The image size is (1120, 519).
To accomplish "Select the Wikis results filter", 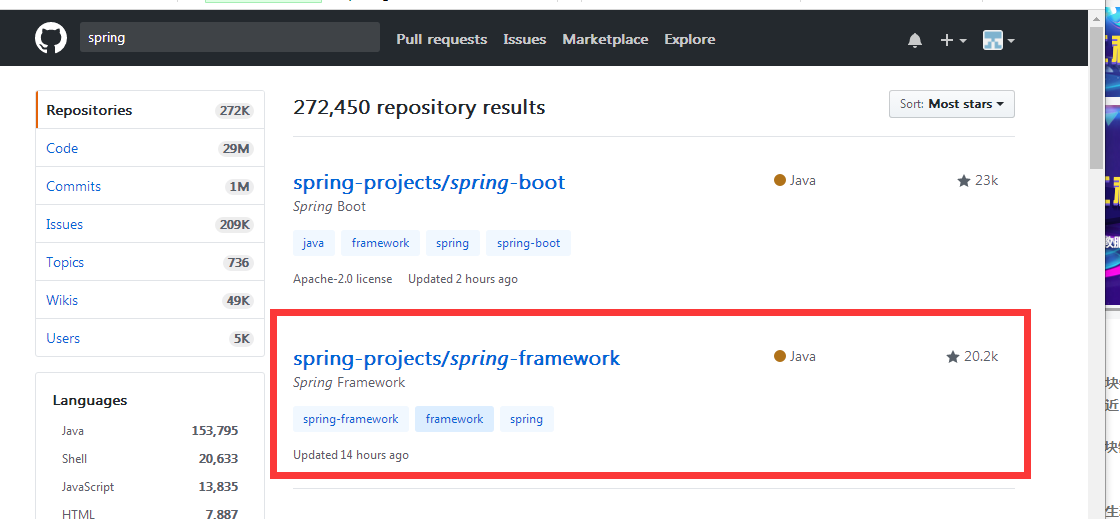I will pyautogui.click(x=150, y=300).
